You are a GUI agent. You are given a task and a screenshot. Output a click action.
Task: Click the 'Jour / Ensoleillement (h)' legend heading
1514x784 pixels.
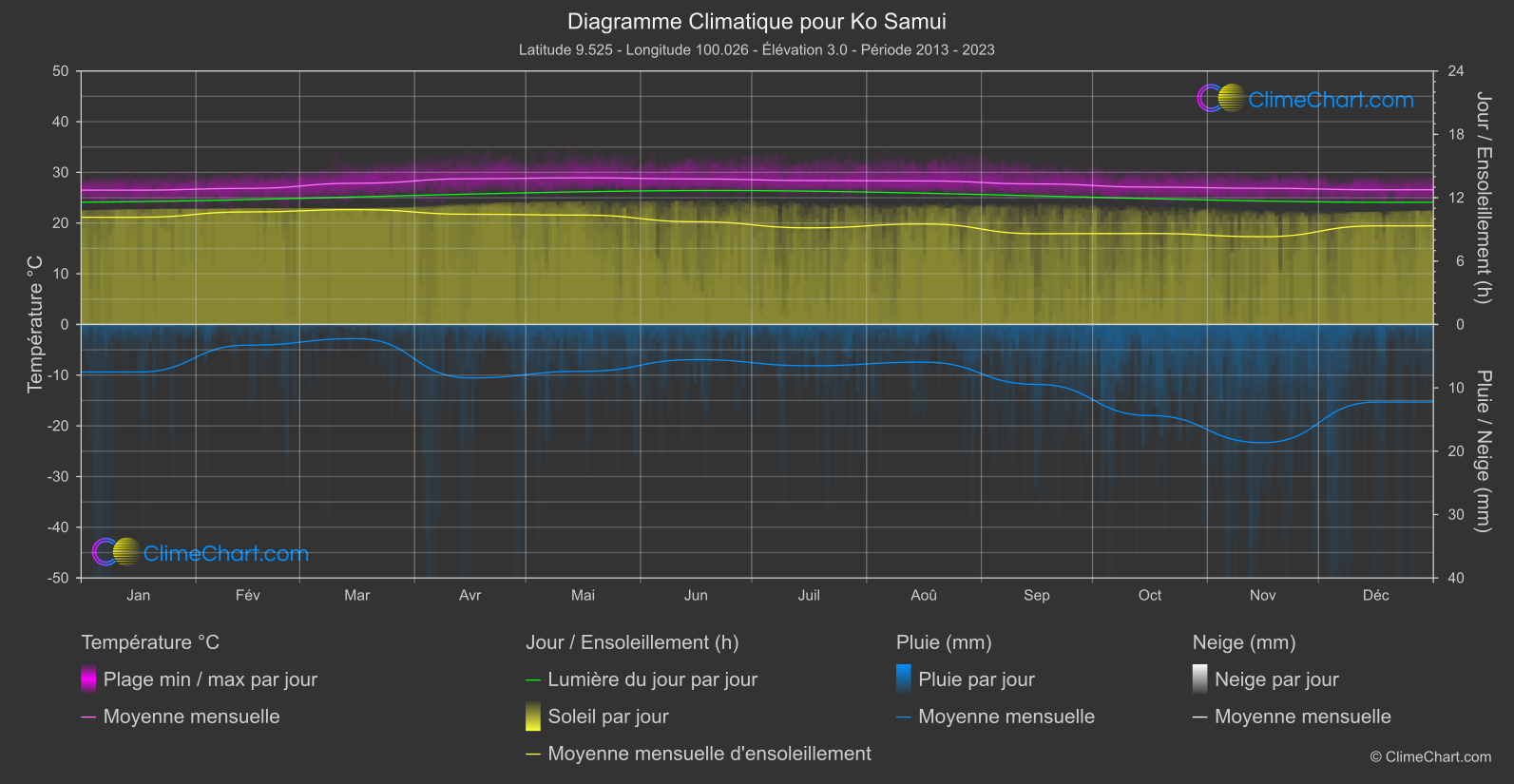coord(632,642)
